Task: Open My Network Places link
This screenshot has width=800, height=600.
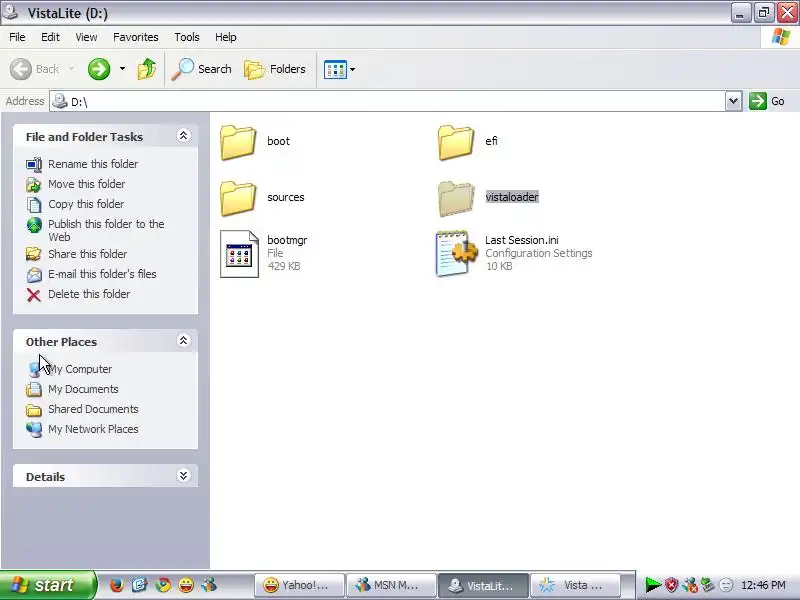Action: (x=93, y=429)
